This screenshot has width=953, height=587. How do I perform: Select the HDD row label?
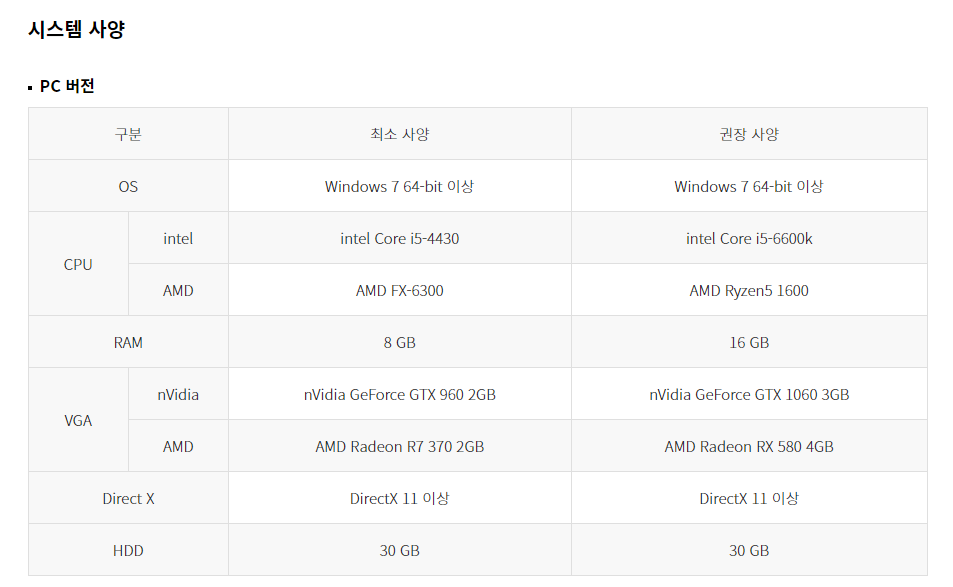128,550
